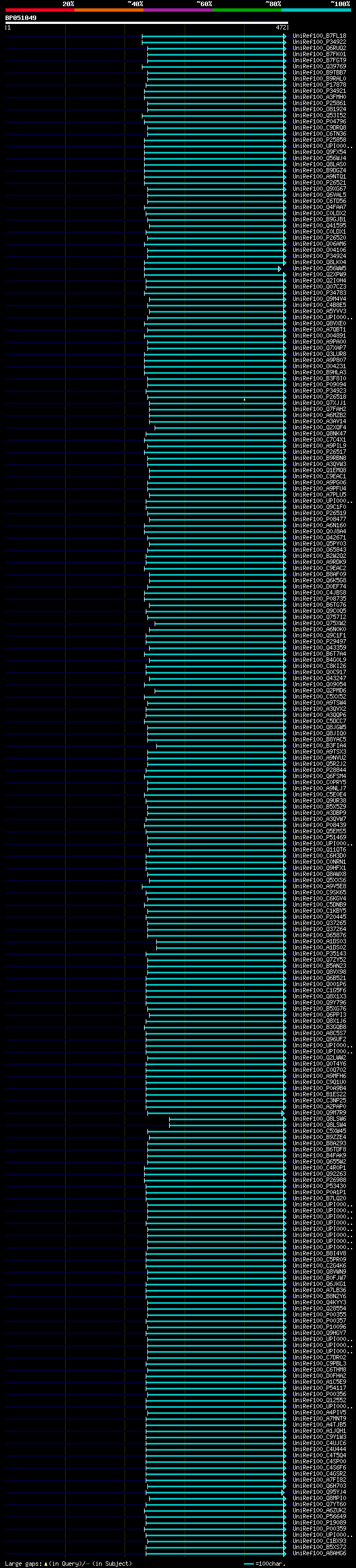Image resolution: width=356 pixels, height=1568 pixels.
Task: Select hit UniRef100_P08477
Action: tap(319, 519)
